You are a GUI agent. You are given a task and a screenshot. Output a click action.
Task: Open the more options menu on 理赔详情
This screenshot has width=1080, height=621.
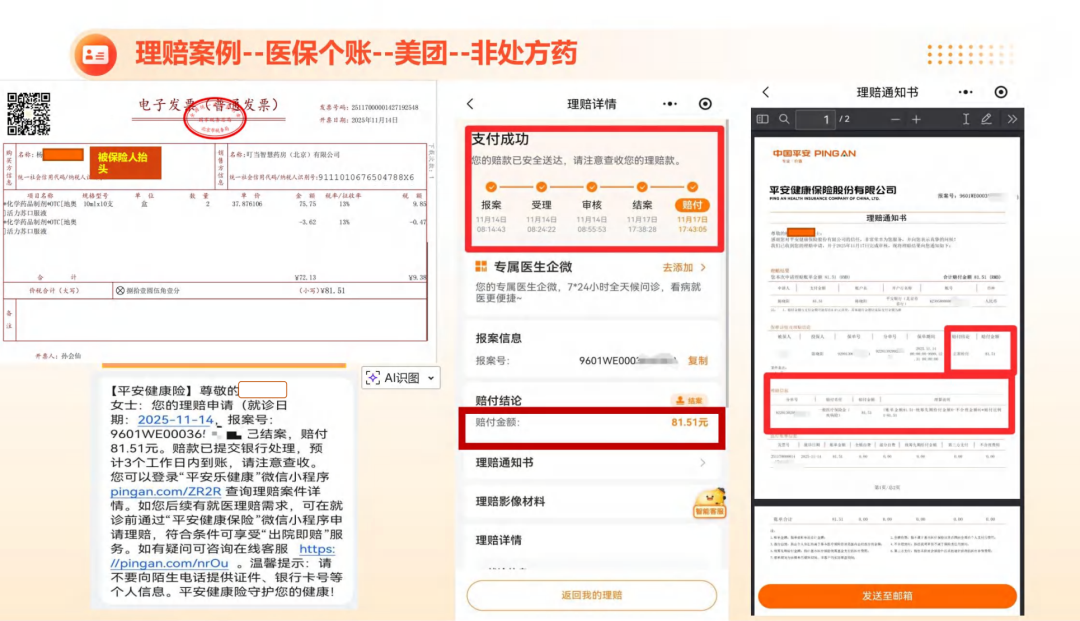670,103
